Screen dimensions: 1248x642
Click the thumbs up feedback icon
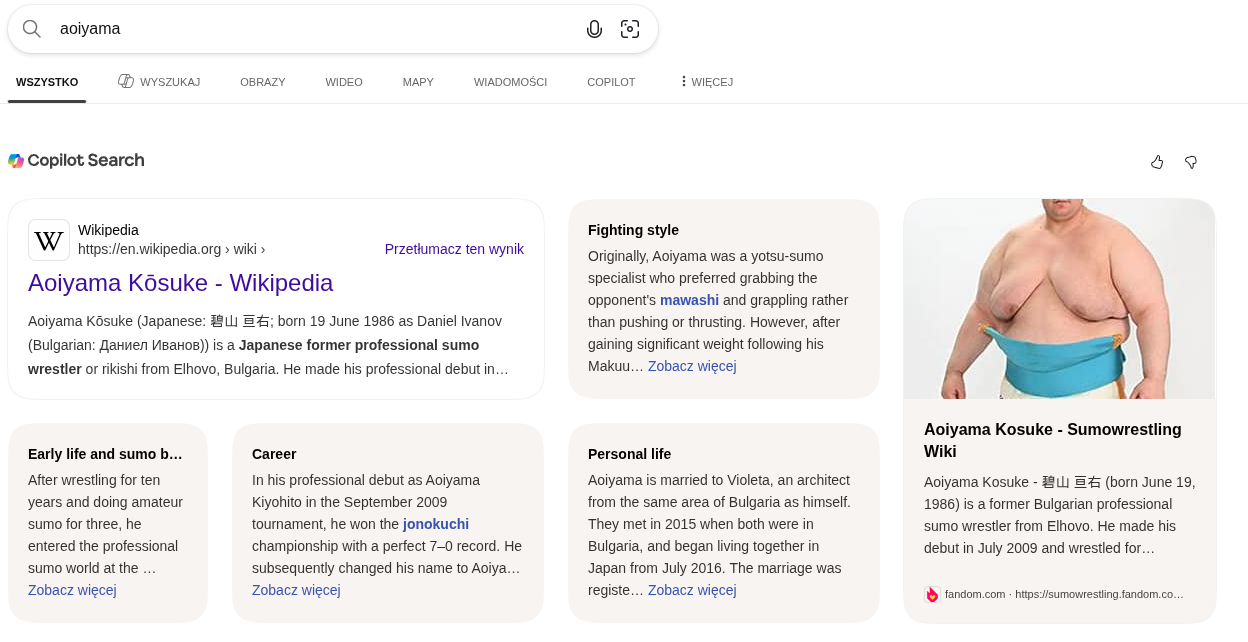[x=1157, y=162]
